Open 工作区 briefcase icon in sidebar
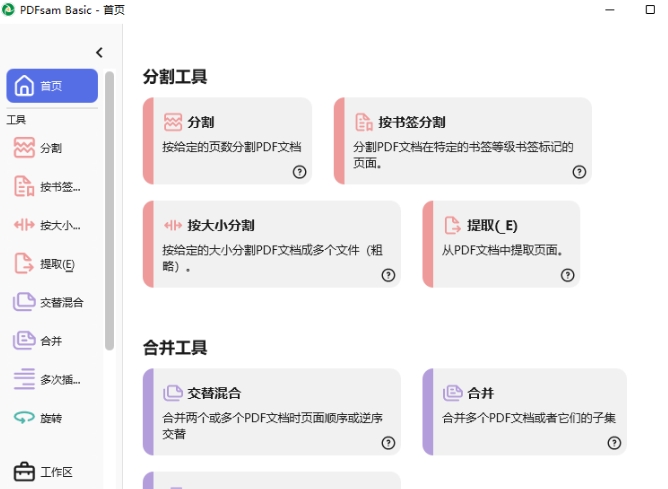Viewport: 668px width, 489px height. (x=24, y=472)
